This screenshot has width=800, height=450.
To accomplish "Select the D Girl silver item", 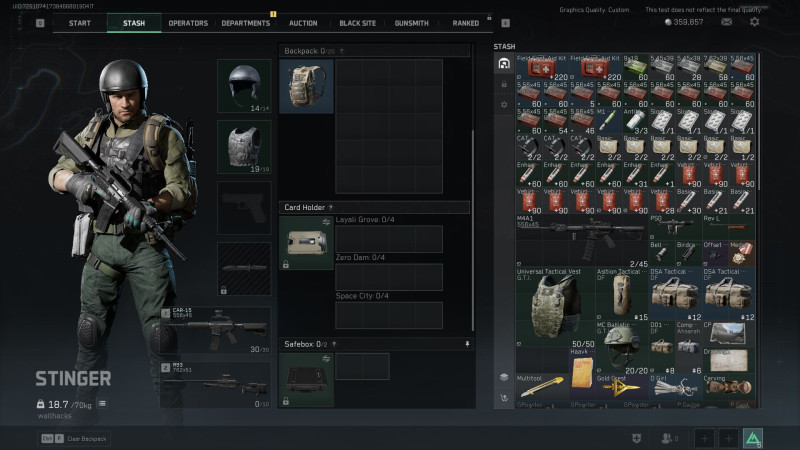I will pos(676,388).
